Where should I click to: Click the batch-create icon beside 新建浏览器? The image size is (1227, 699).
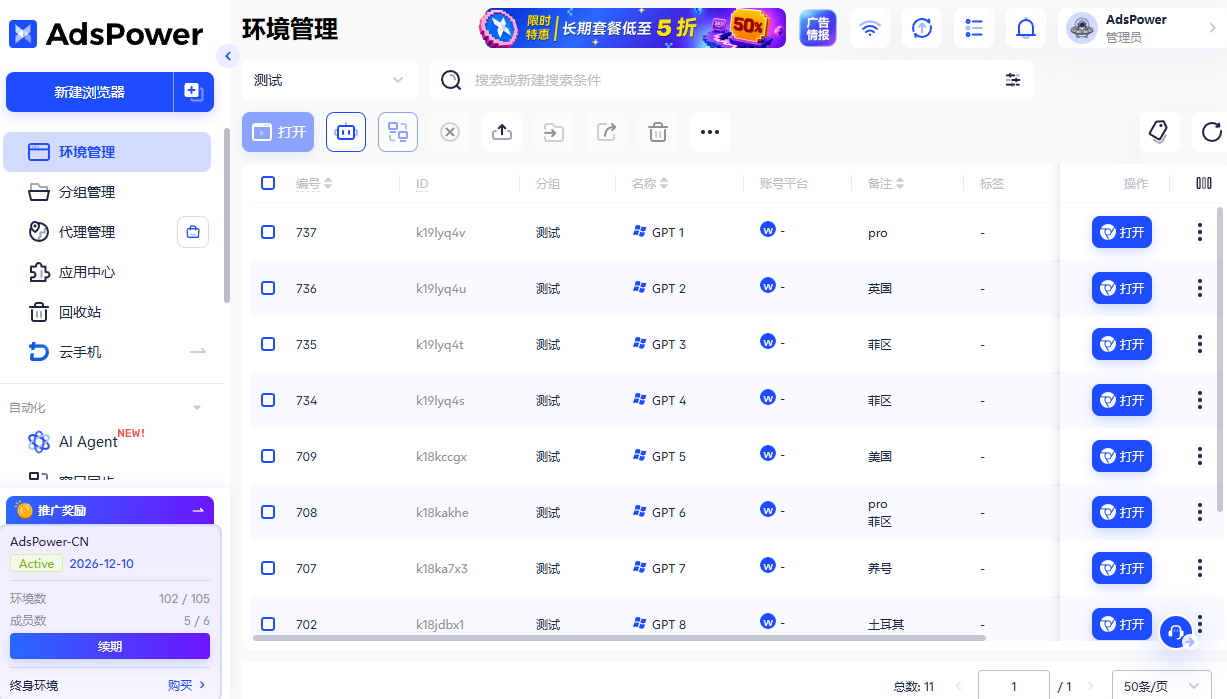(194, 92)
